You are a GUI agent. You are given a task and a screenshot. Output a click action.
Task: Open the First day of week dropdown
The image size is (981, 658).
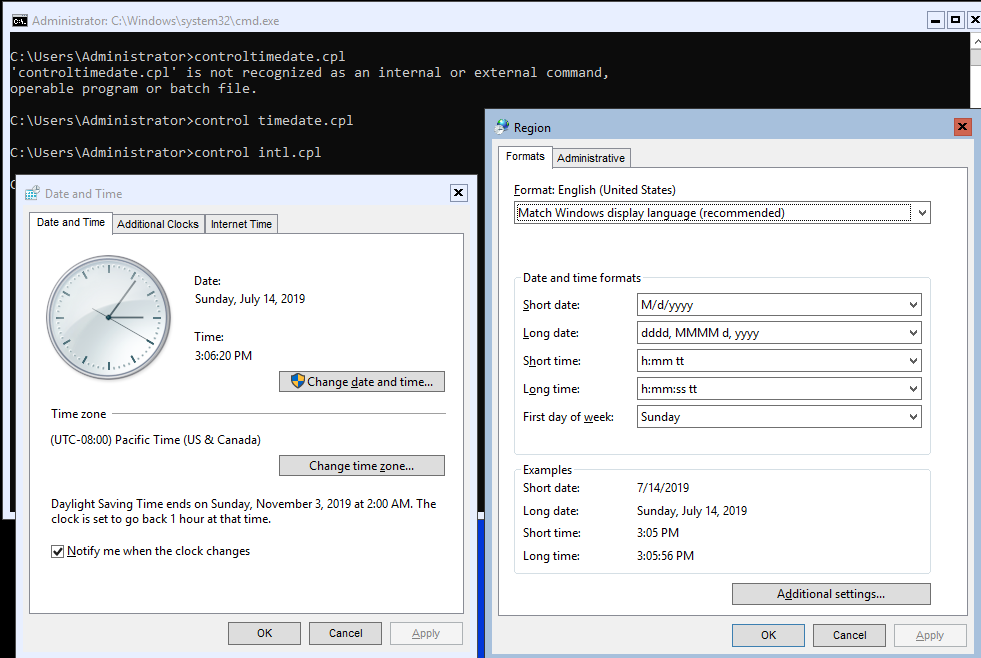coord(779,417)
